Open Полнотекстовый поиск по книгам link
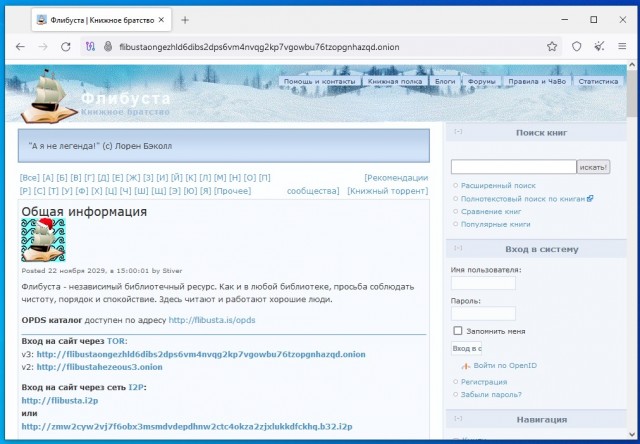The image size is (640, 444). tap(523, 199)
